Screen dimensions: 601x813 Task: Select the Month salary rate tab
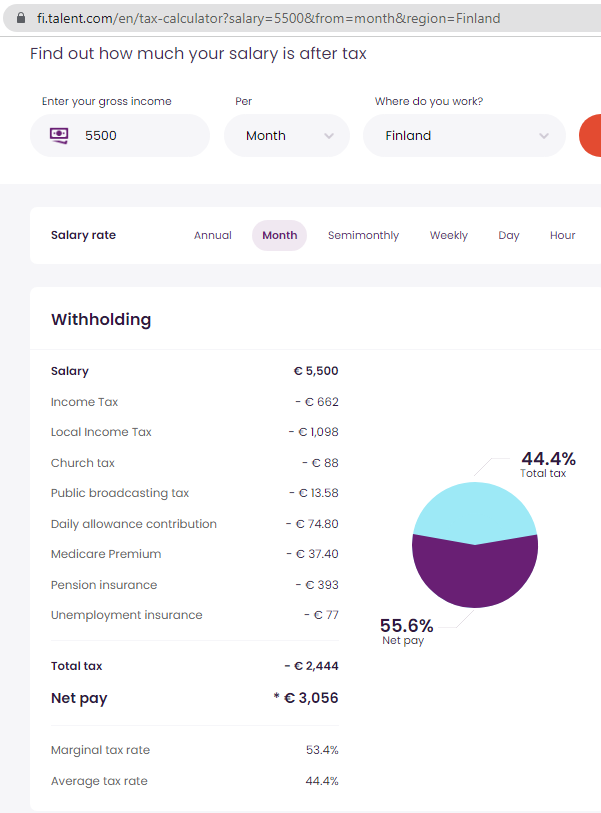click(x=279, y=235)
